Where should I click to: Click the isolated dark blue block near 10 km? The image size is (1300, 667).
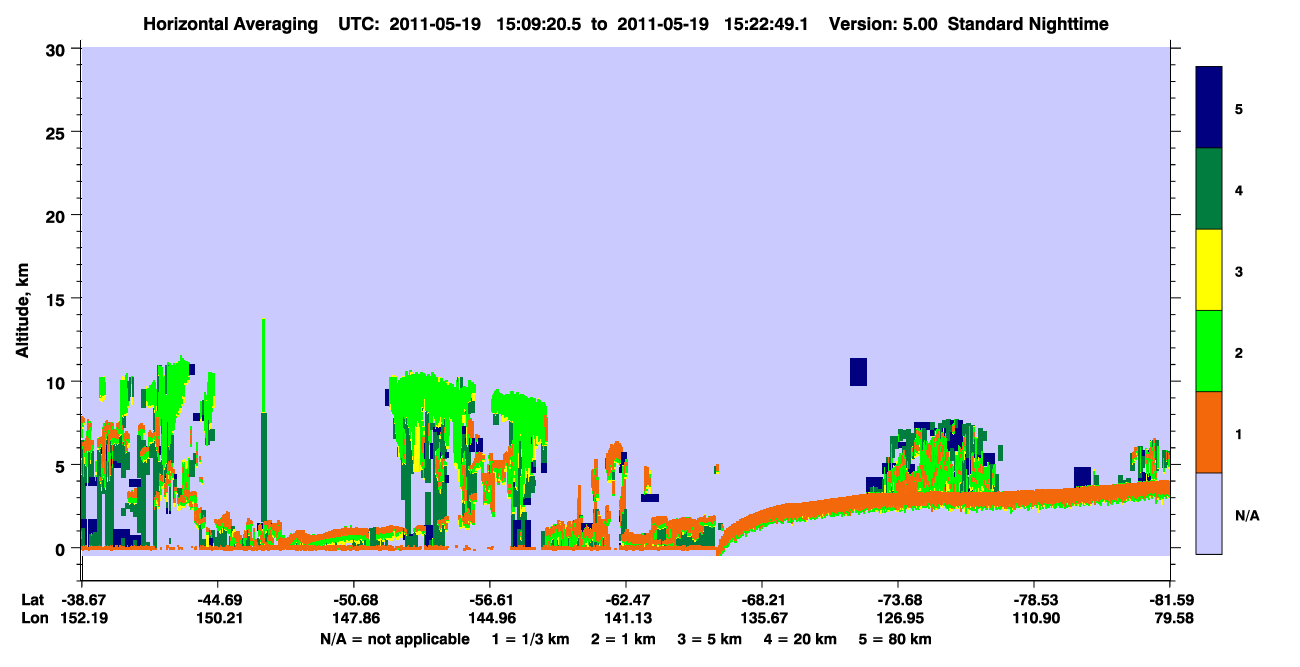coord(858,371)
